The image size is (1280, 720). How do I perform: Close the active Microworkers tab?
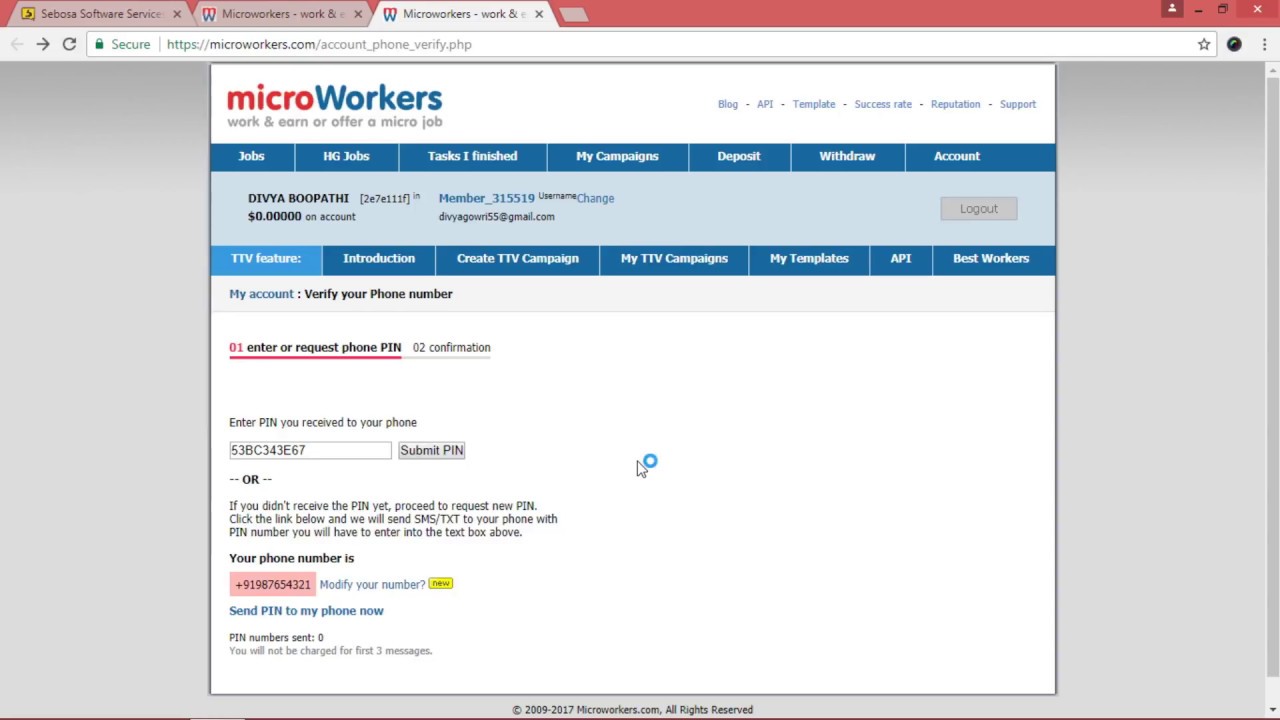(539, 14)
